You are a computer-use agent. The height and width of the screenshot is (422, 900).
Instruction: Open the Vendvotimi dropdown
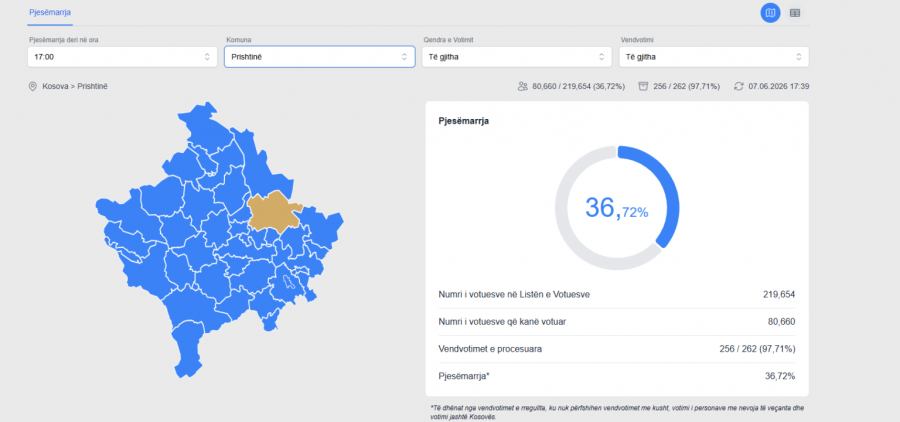[714, 57]
